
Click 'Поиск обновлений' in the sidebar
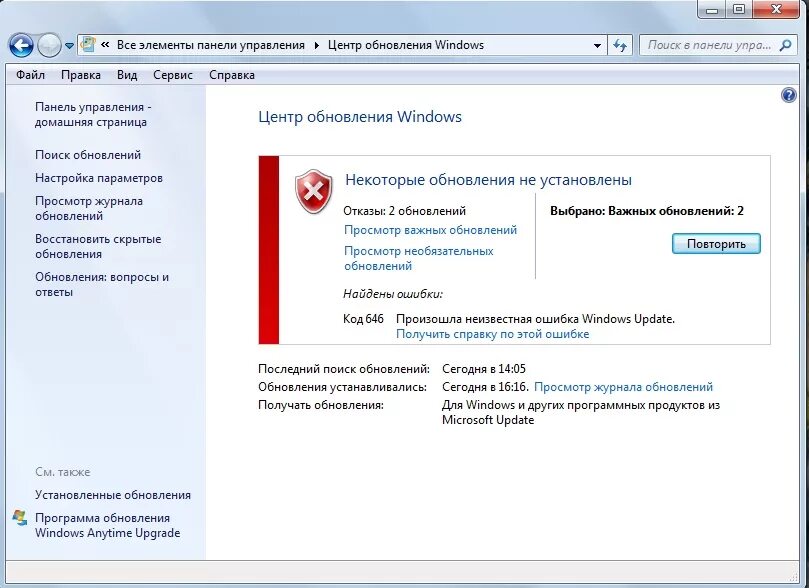point(88,155)
